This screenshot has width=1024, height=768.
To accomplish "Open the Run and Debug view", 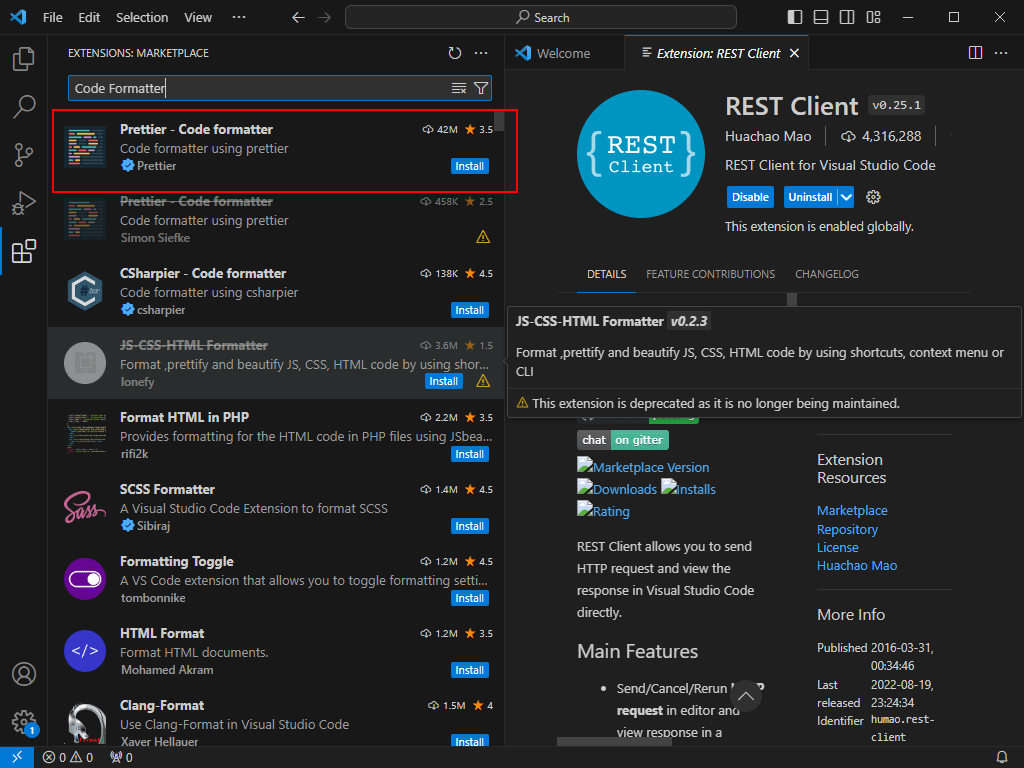I will 24,203.
